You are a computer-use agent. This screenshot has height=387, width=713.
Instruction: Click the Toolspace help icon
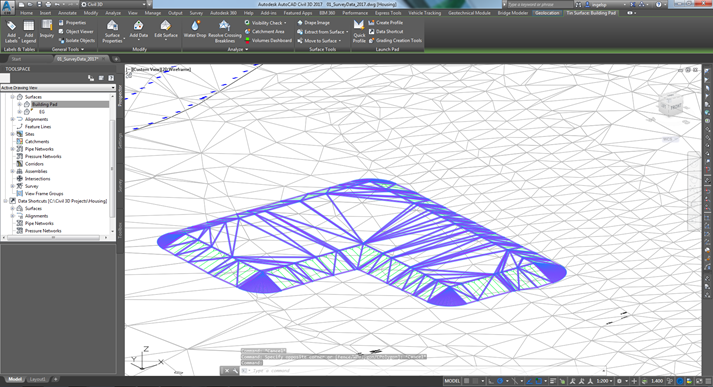pyautogui.click(x=111, y=78)
